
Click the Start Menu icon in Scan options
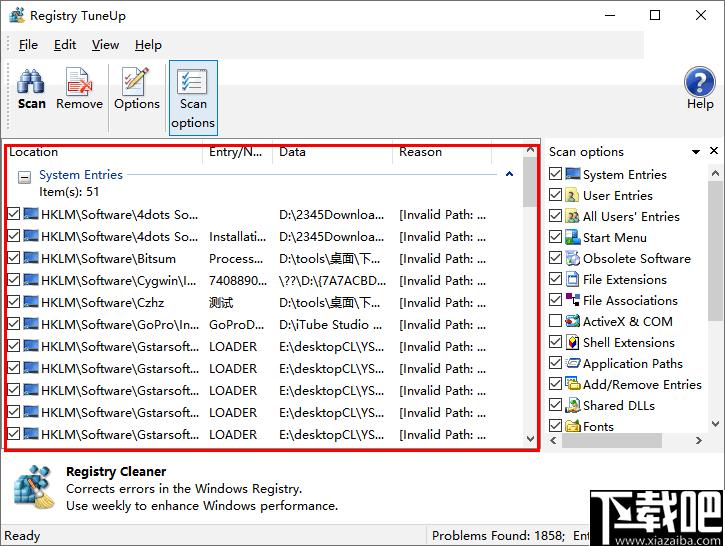pos(572,237)
